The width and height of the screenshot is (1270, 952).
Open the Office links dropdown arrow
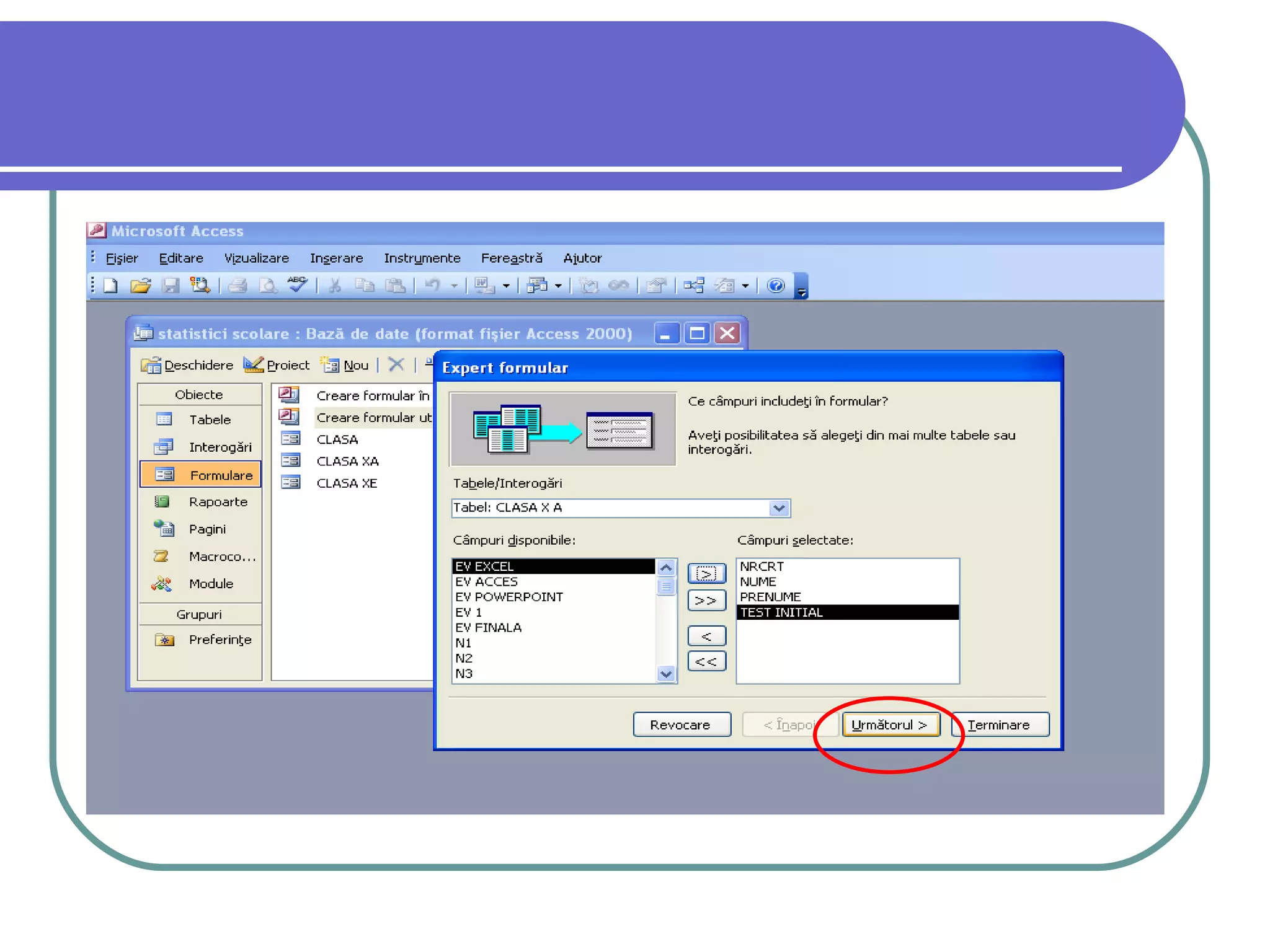point(507,286)
